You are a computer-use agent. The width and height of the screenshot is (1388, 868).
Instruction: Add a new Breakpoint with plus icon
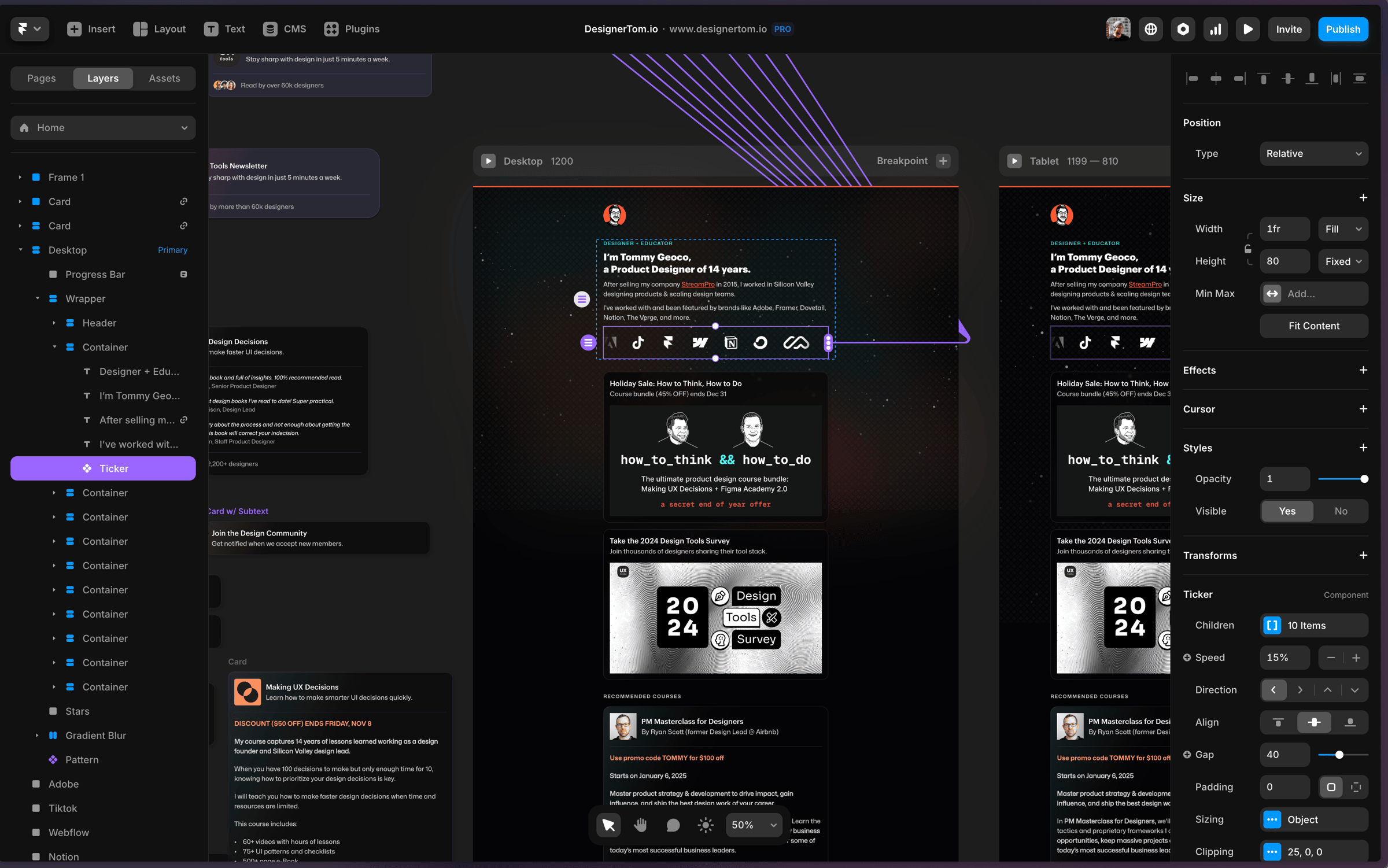point(943,161)
